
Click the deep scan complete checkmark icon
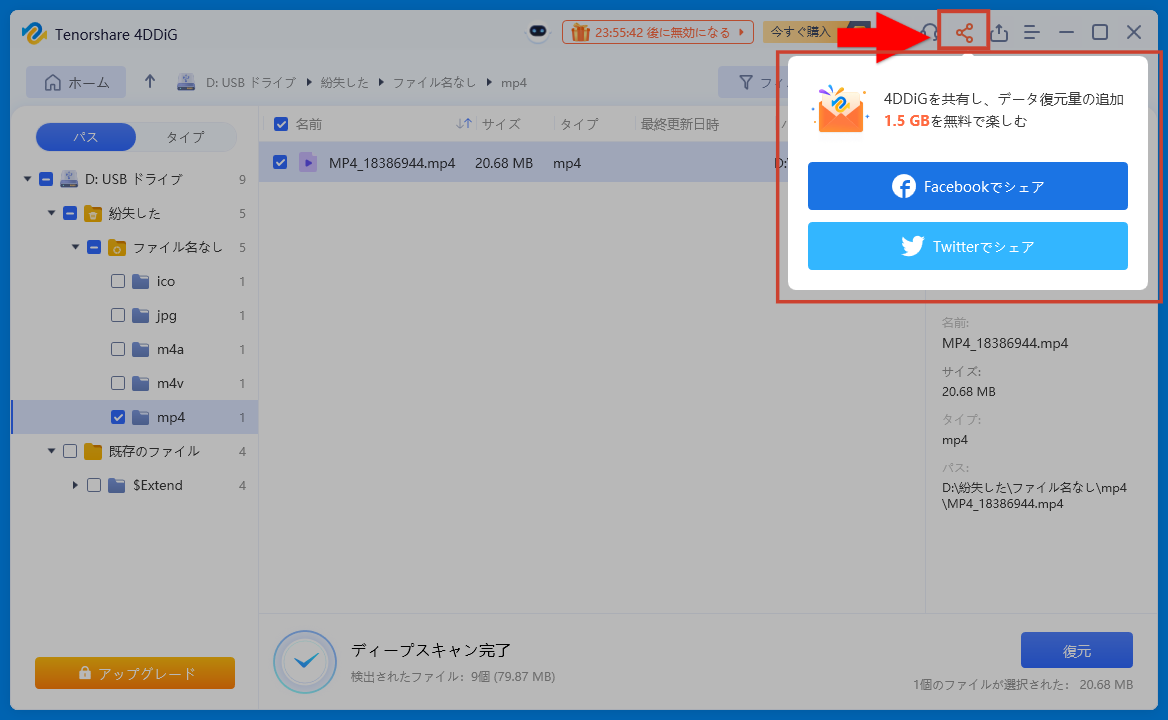[x=305, y=661]
